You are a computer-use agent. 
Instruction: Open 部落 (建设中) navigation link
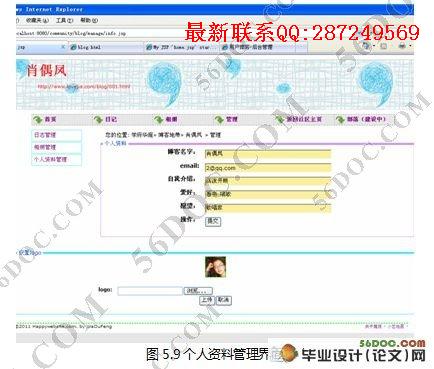click(367, 119)
